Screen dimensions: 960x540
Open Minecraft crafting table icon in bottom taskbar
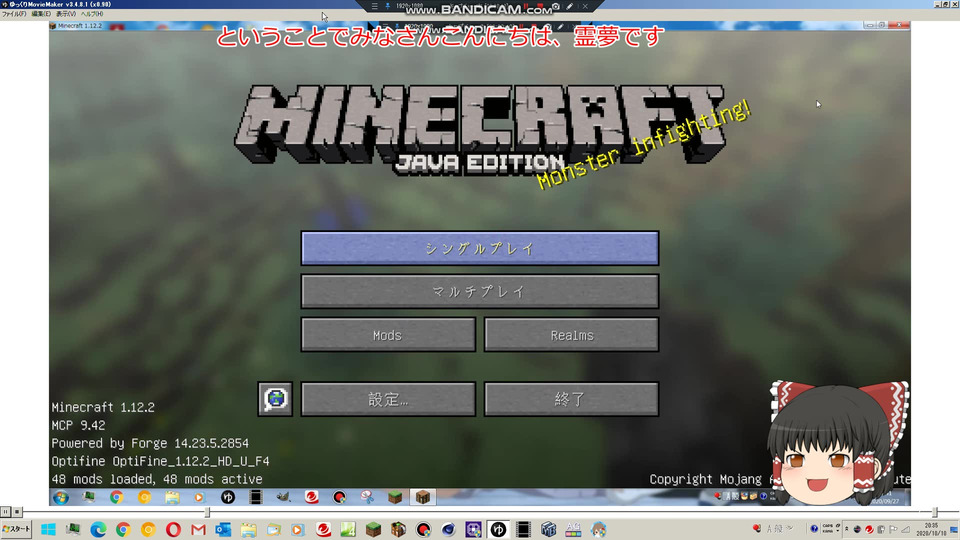pos(399,530)
